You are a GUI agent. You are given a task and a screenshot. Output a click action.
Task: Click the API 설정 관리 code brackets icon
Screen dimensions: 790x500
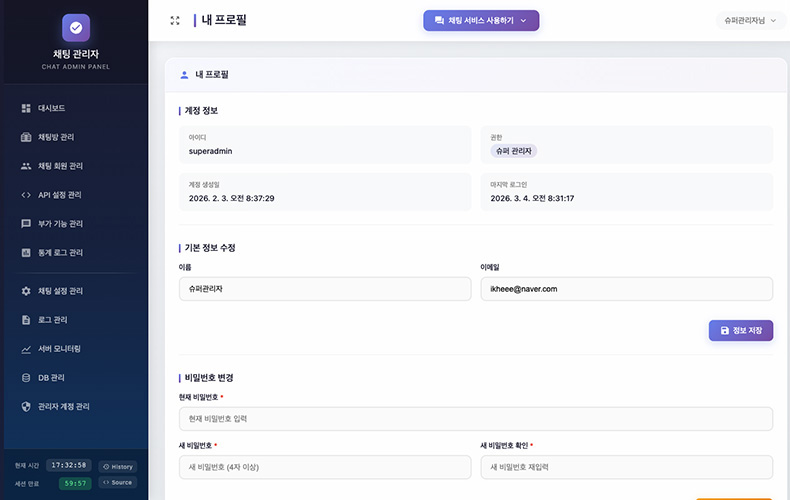26,195
